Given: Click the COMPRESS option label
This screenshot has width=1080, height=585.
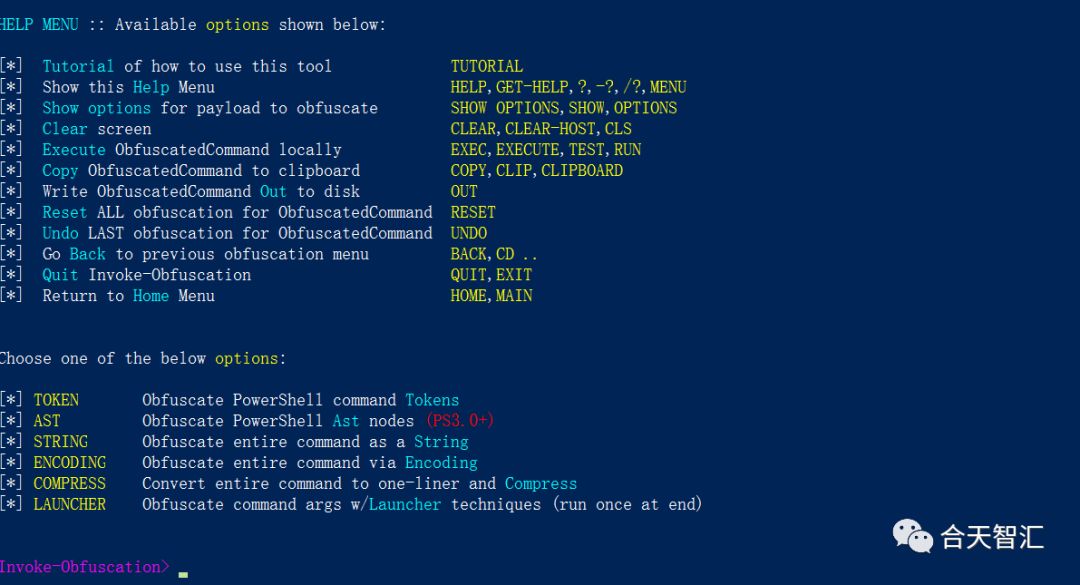Looking at the screenshot, I should [x=70, y=484].
